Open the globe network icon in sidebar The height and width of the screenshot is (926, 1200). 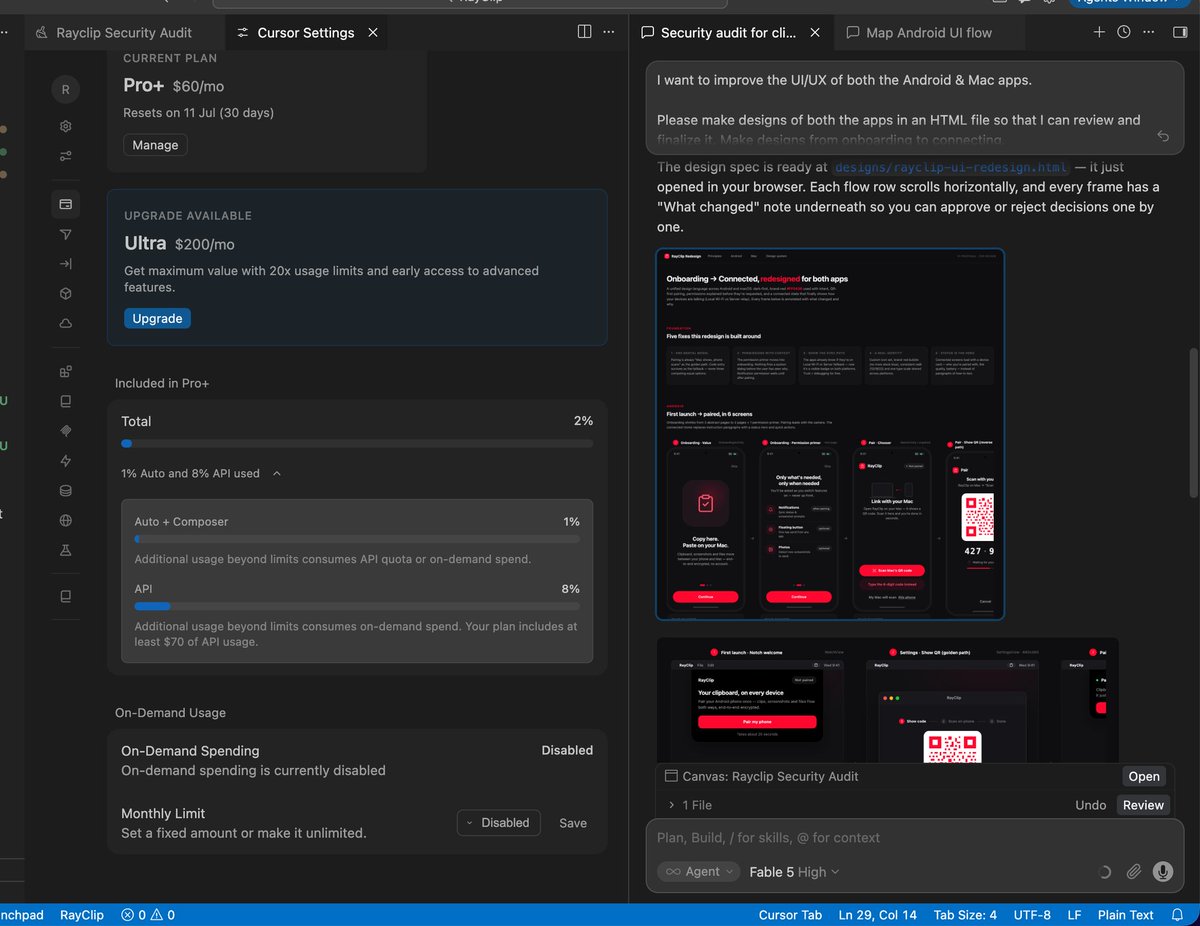pos(66,520)
